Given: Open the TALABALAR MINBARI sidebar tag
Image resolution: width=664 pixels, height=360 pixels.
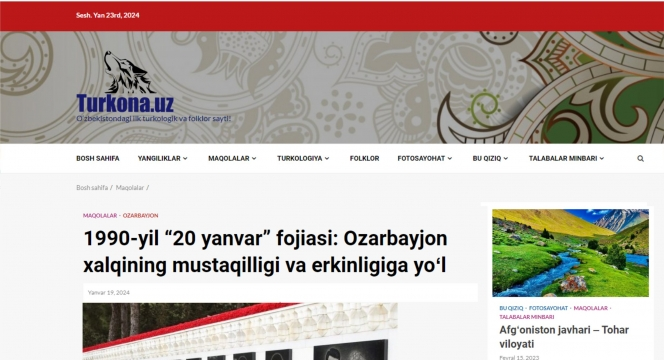Looking at the screenshot, I should (x=526, y=317).
